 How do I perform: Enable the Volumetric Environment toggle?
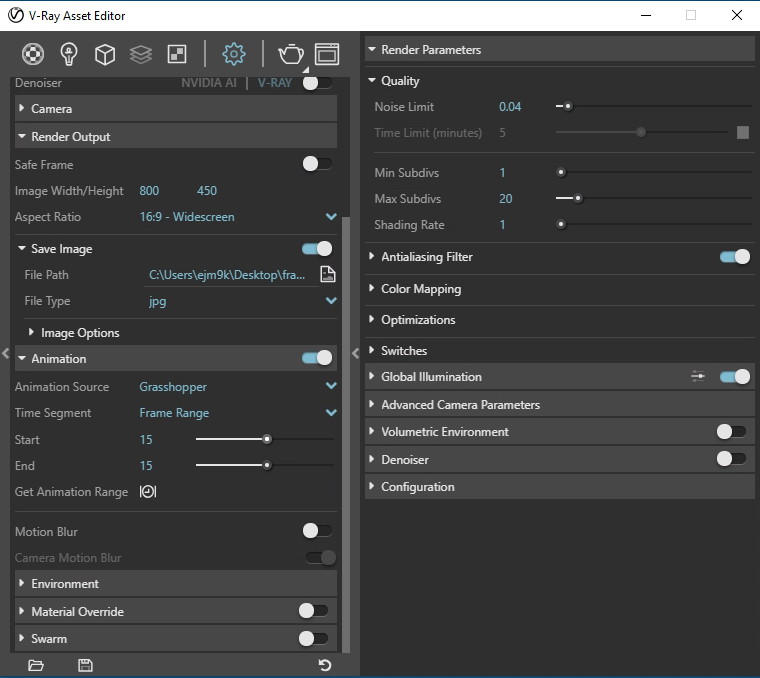[731, 431]
